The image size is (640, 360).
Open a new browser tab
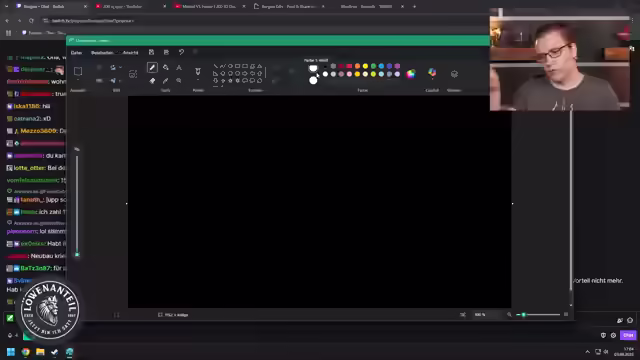coord(414,7)
